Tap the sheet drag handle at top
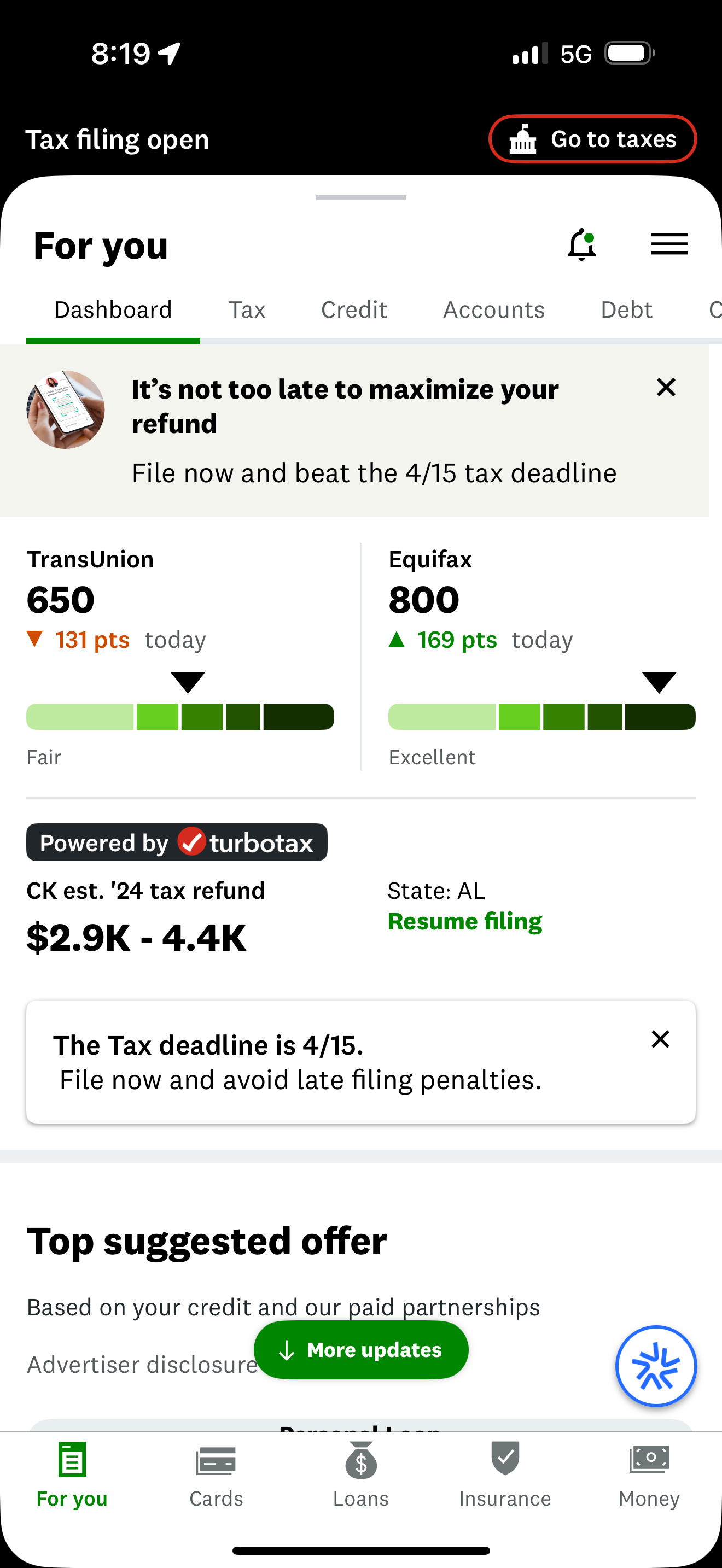 click(x=360, y=197)
